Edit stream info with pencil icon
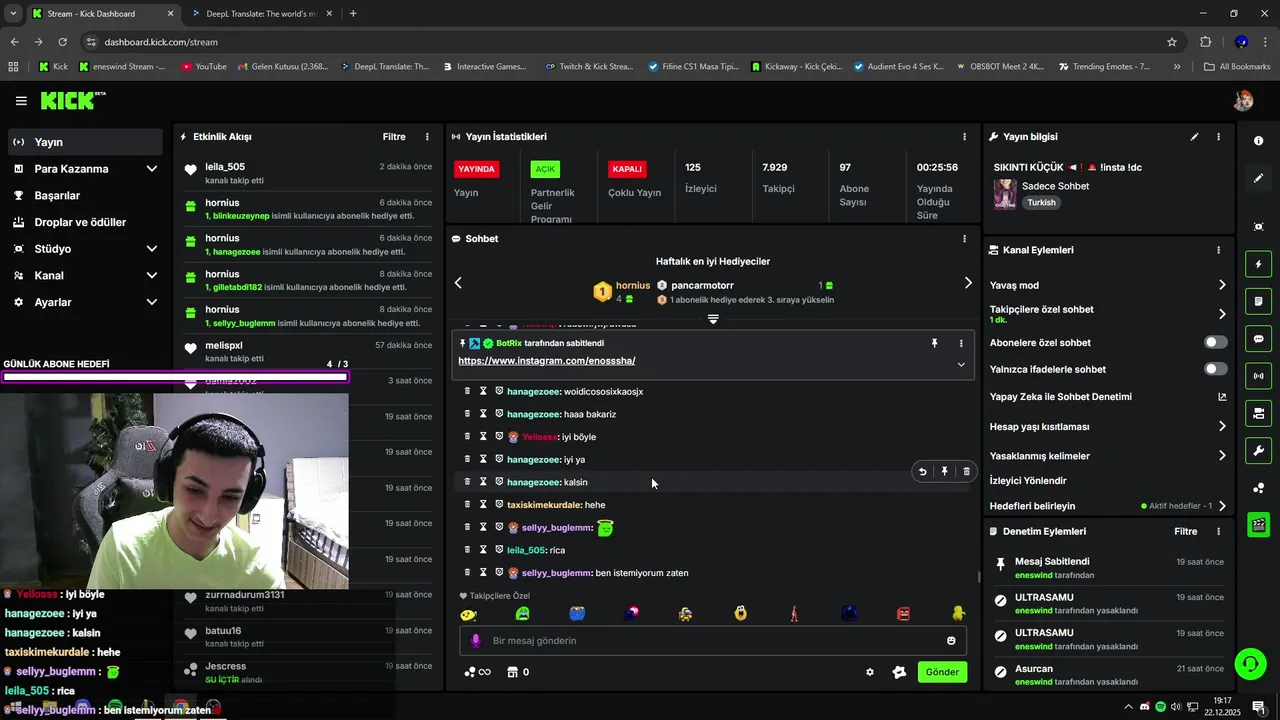 (1194, 137)
